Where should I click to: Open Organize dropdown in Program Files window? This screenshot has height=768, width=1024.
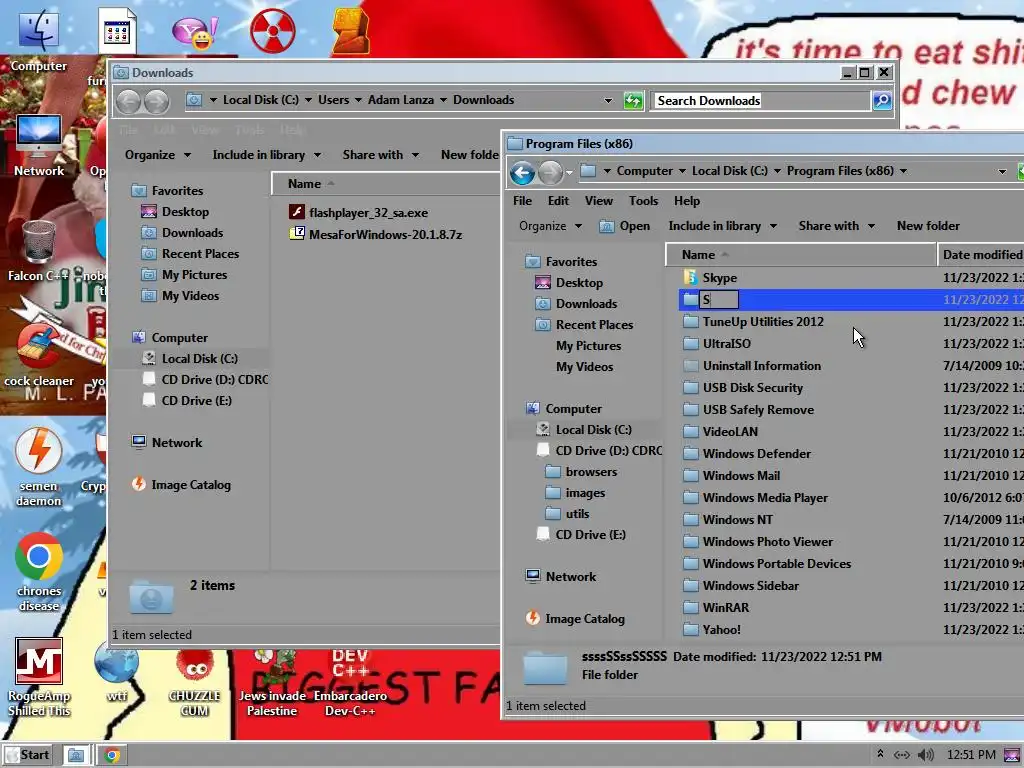551,225
